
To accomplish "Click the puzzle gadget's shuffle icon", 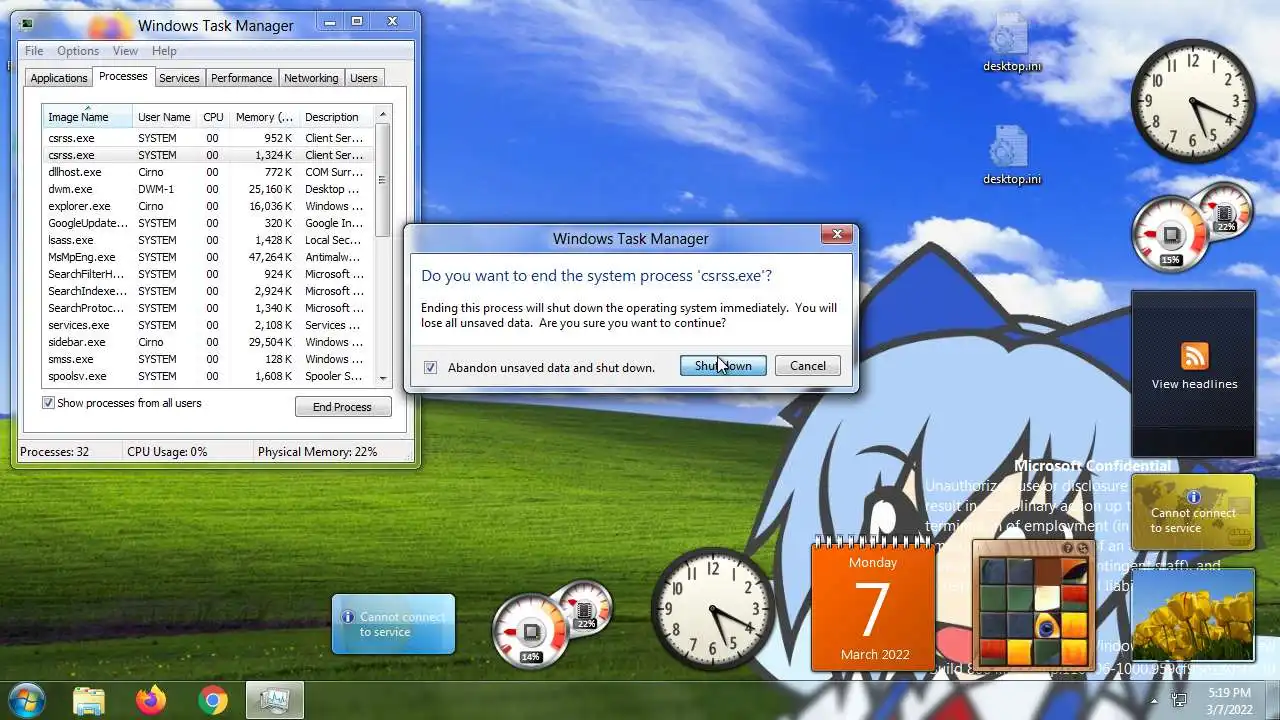I will coord(1082,548).
